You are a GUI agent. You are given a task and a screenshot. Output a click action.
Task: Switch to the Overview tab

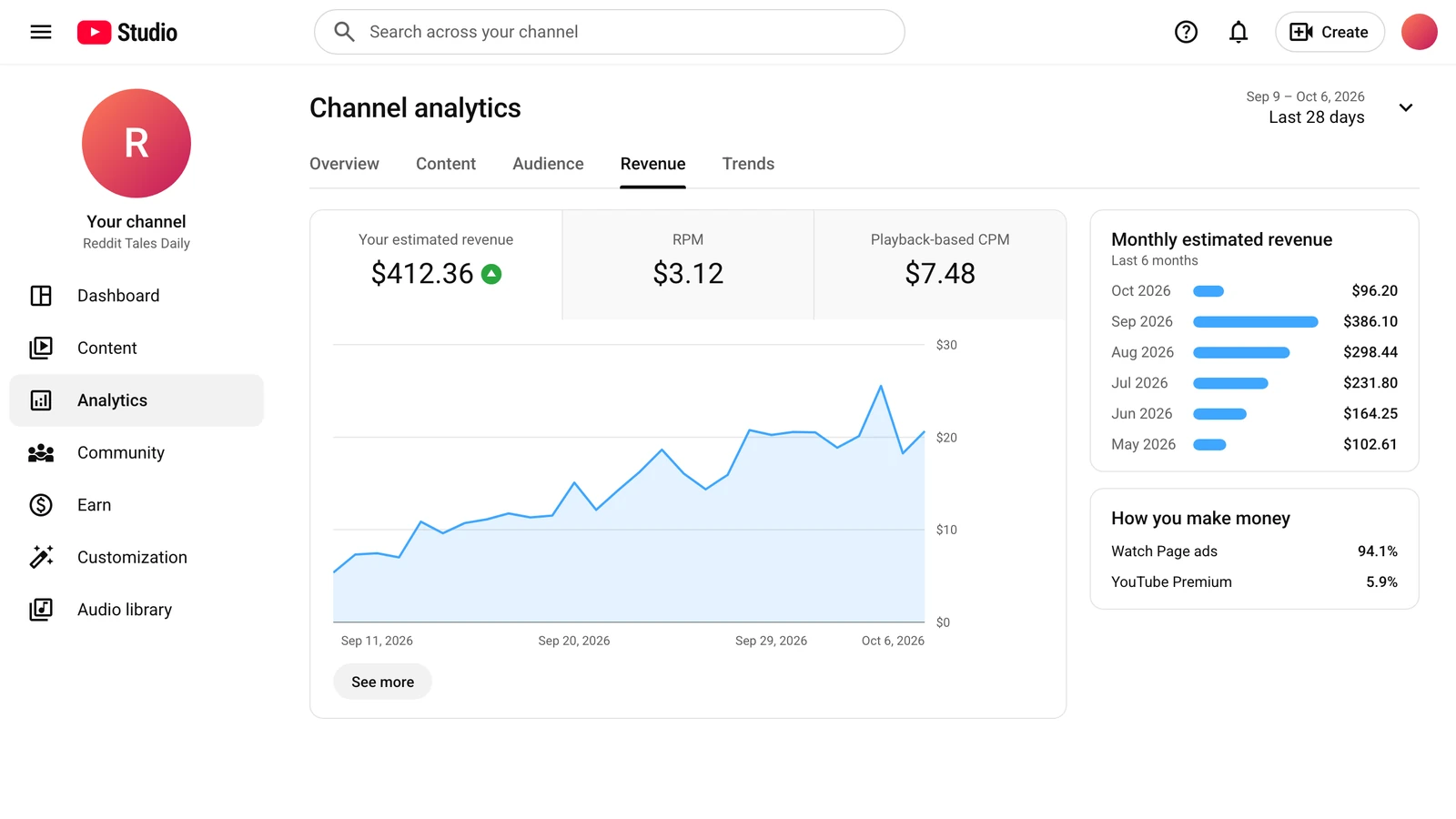click(x=344, y=164)
